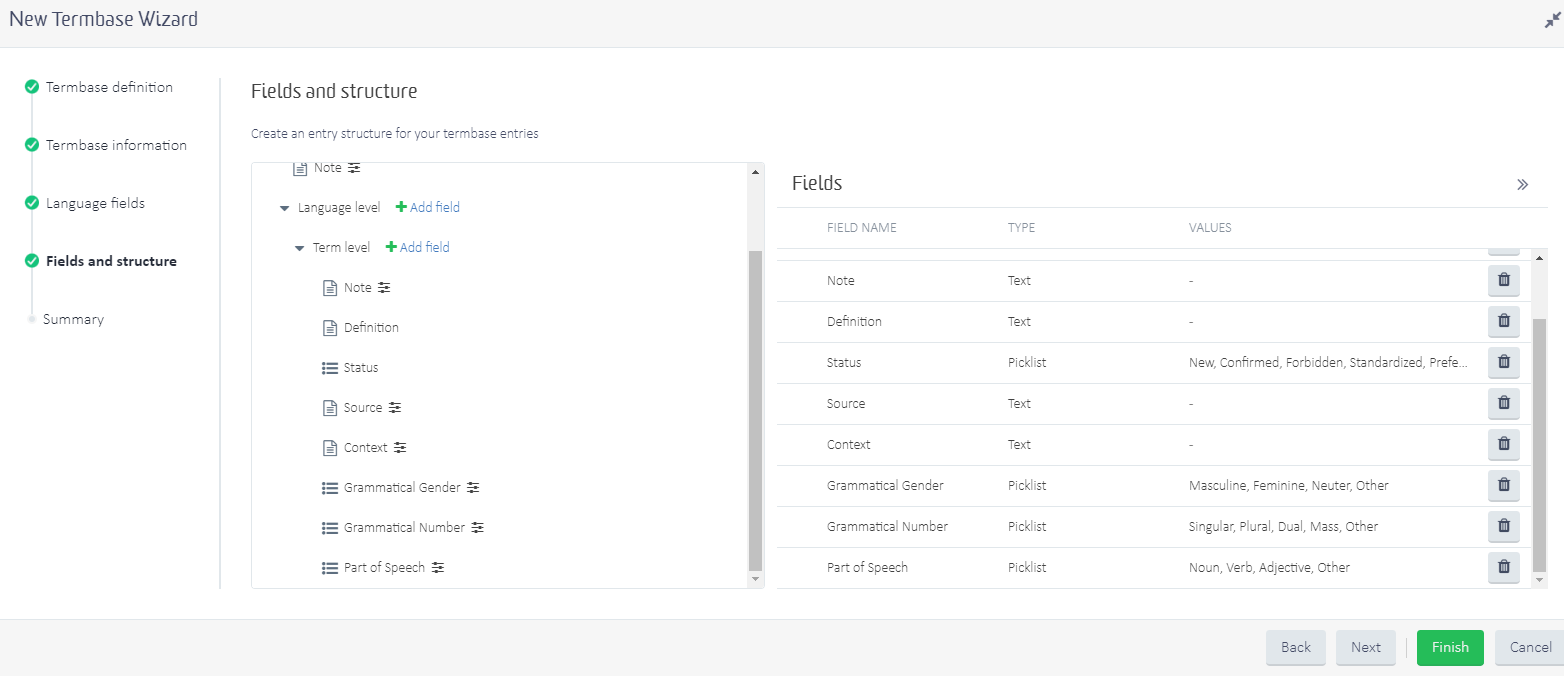Go to the Termbase definition step
The height and width of the screenshot is (676, 1564).
(x=109, y=87)
